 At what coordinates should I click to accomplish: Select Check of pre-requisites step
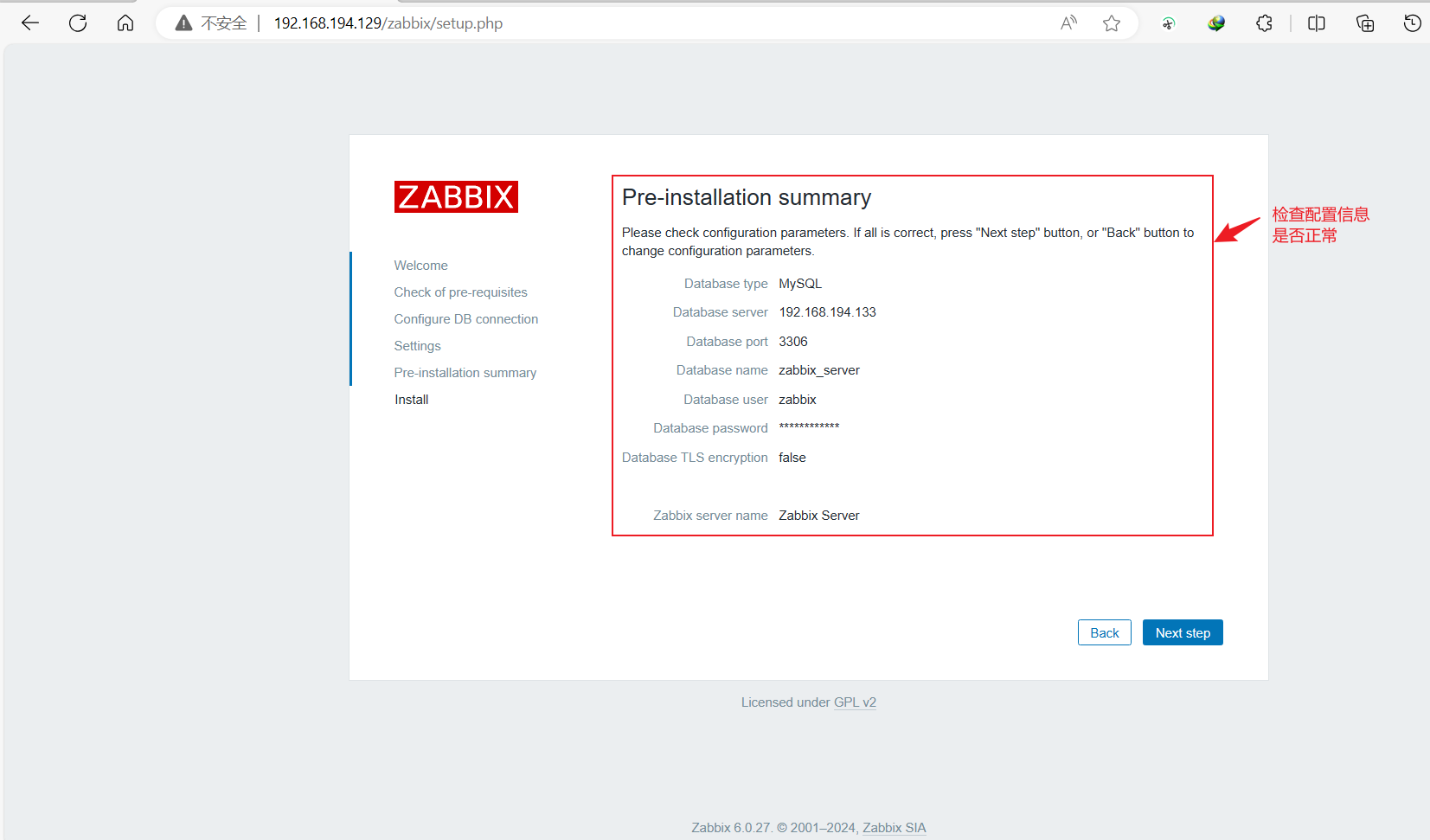(460, 292)
